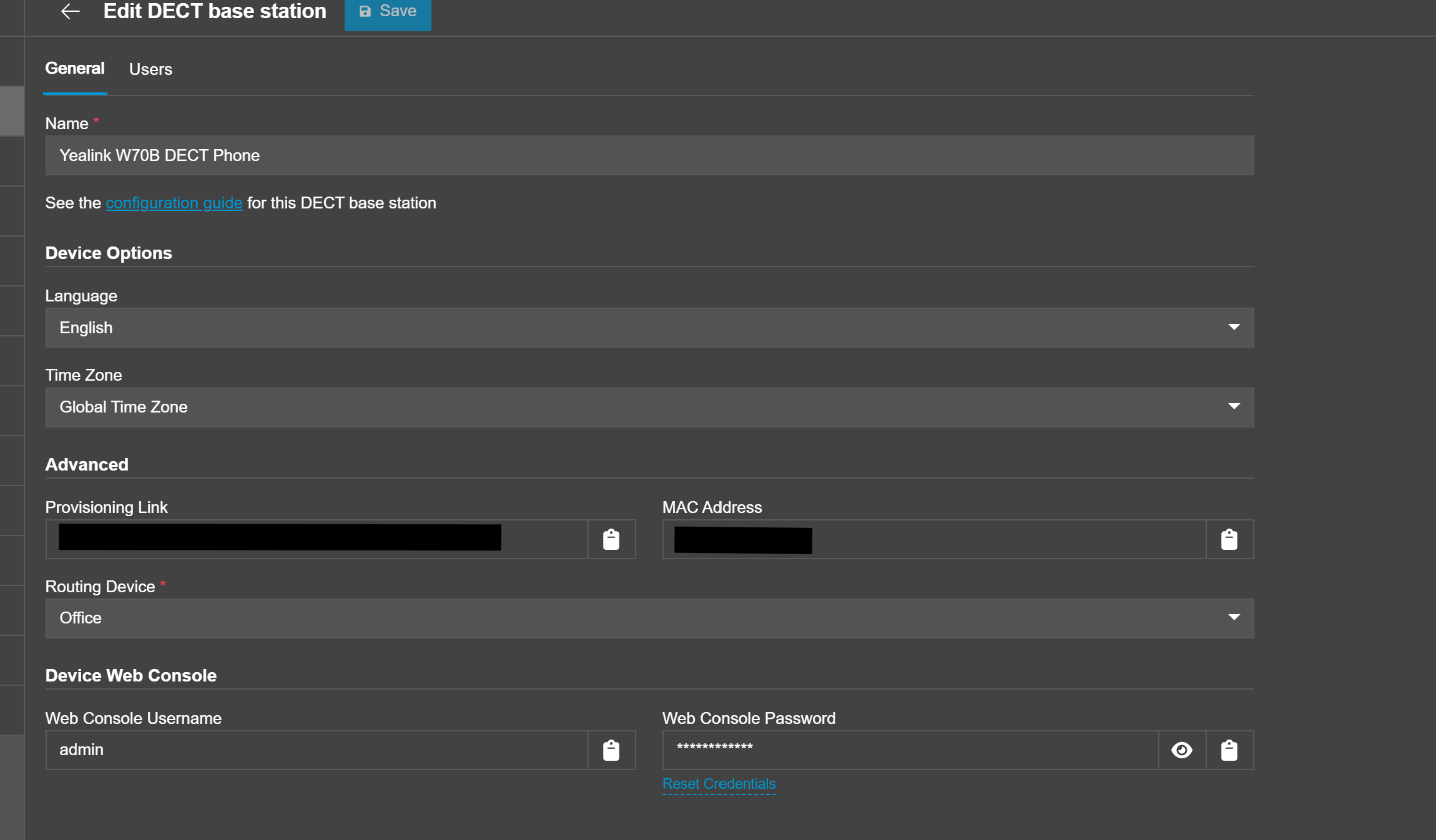
Task: Open the Routing Device dropdown
Action: tap(649, 618)
